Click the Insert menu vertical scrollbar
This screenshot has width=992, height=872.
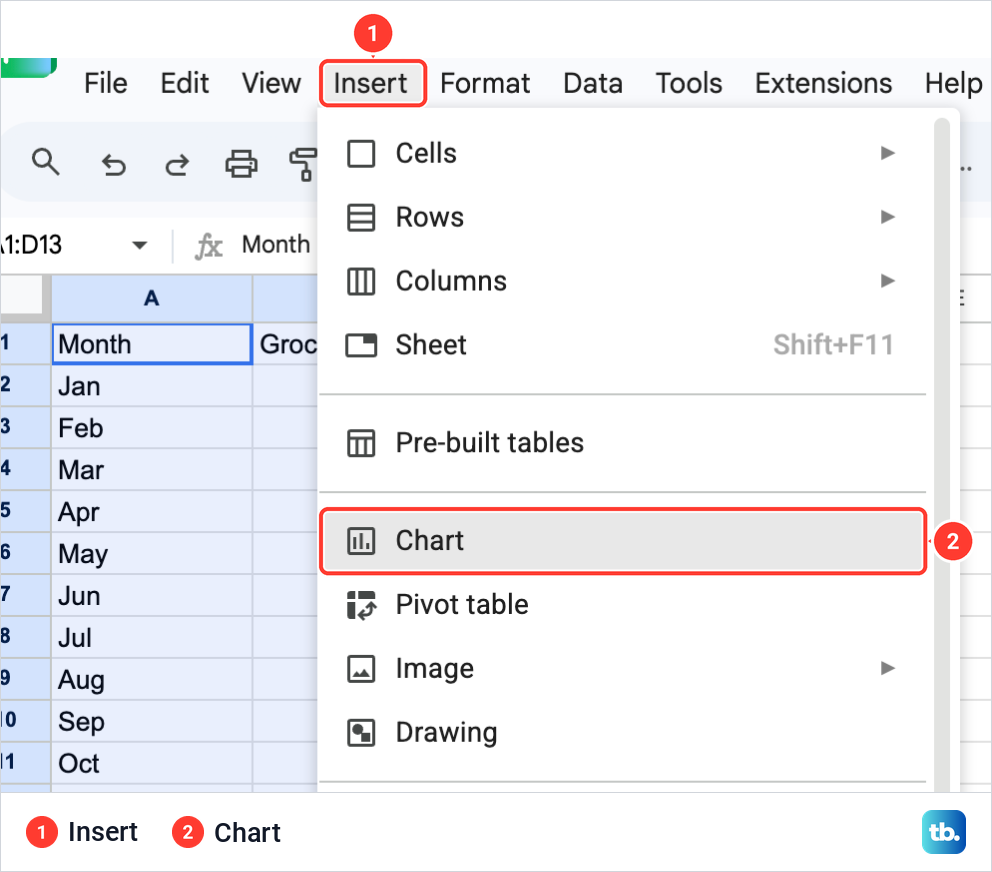click(942, 454)
